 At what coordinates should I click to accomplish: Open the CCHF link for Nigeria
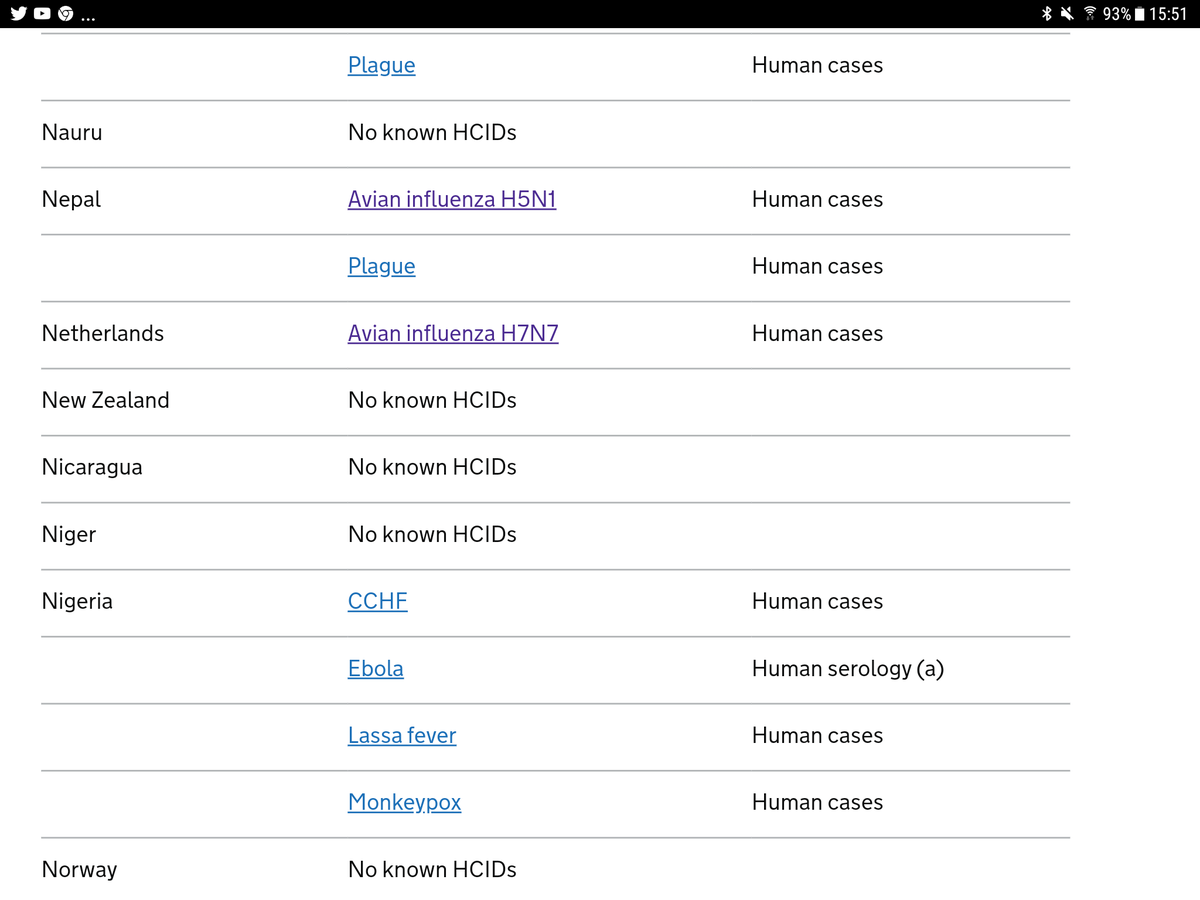tap(377, 601)
